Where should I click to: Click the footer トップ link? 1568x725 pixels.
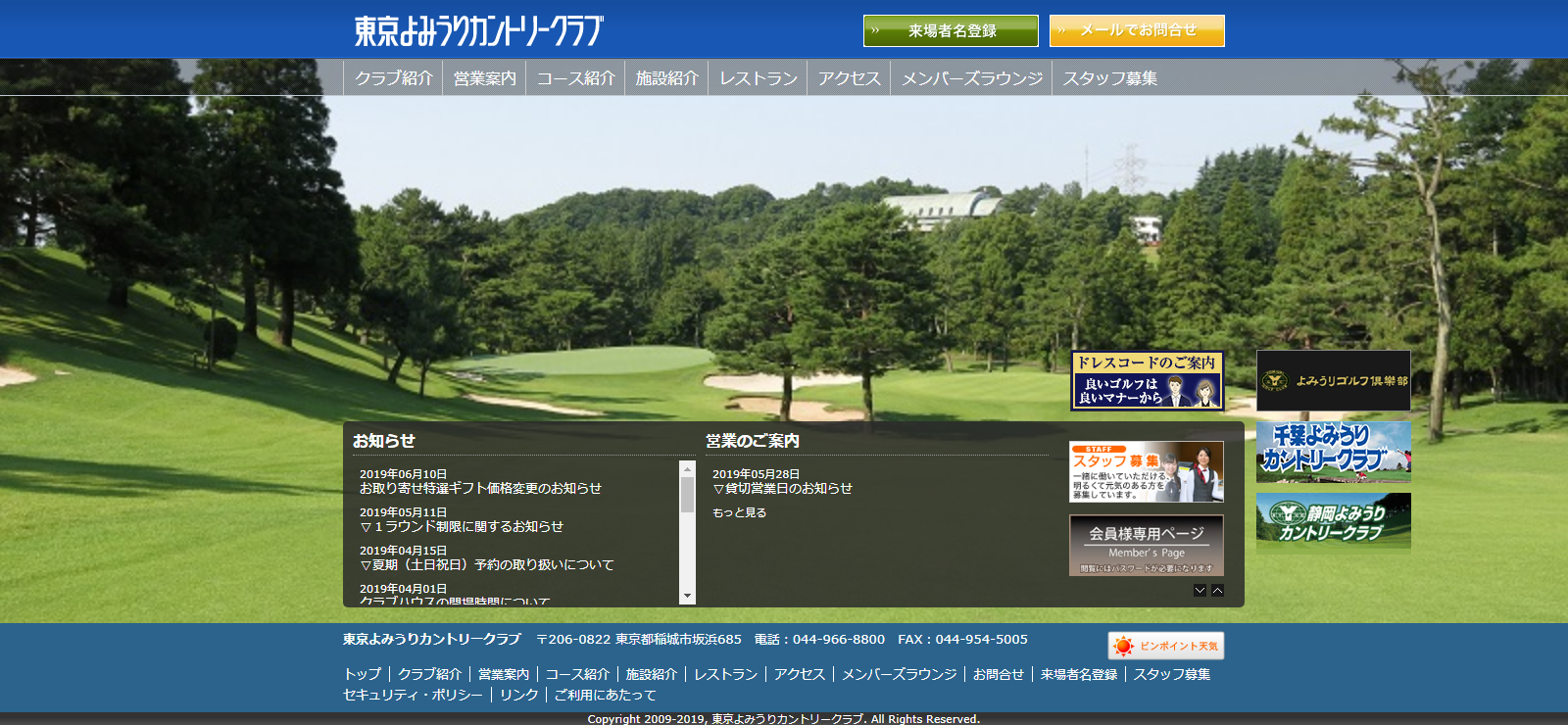(x=362, y=674)
